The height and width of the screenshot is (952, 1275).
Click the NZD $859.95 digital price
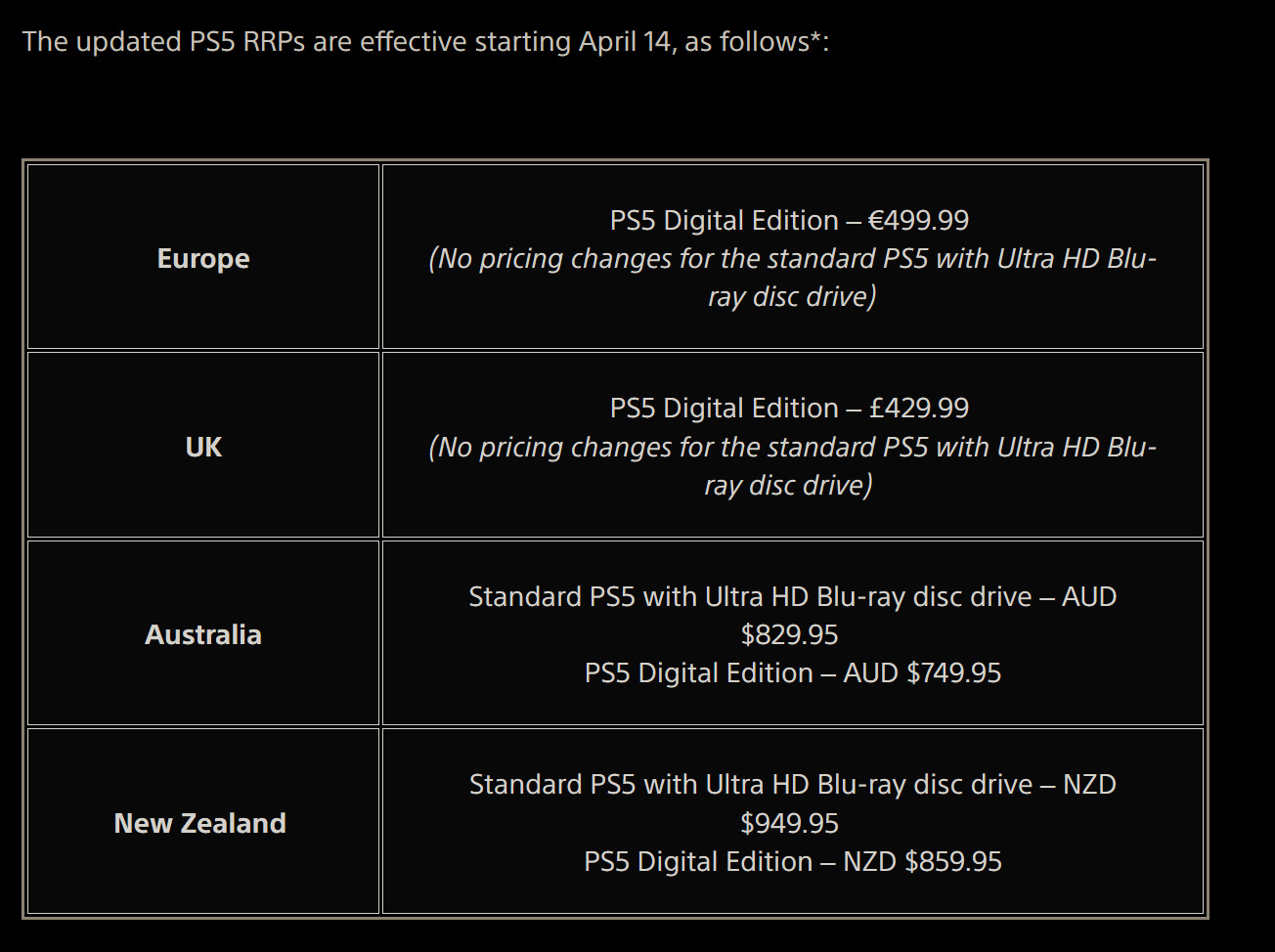[x=922, y=861]
